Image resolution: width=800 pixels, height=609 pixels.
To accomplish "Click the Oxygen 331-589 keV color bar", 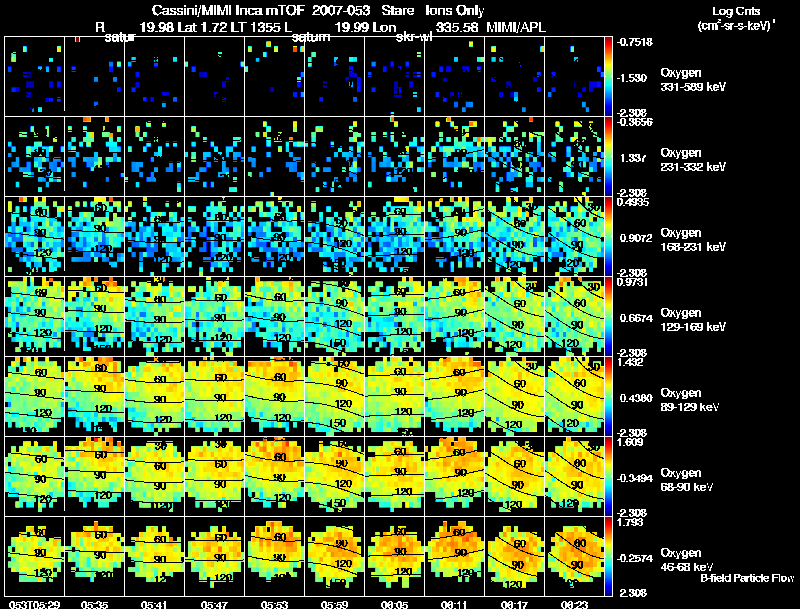I will 608,77.
